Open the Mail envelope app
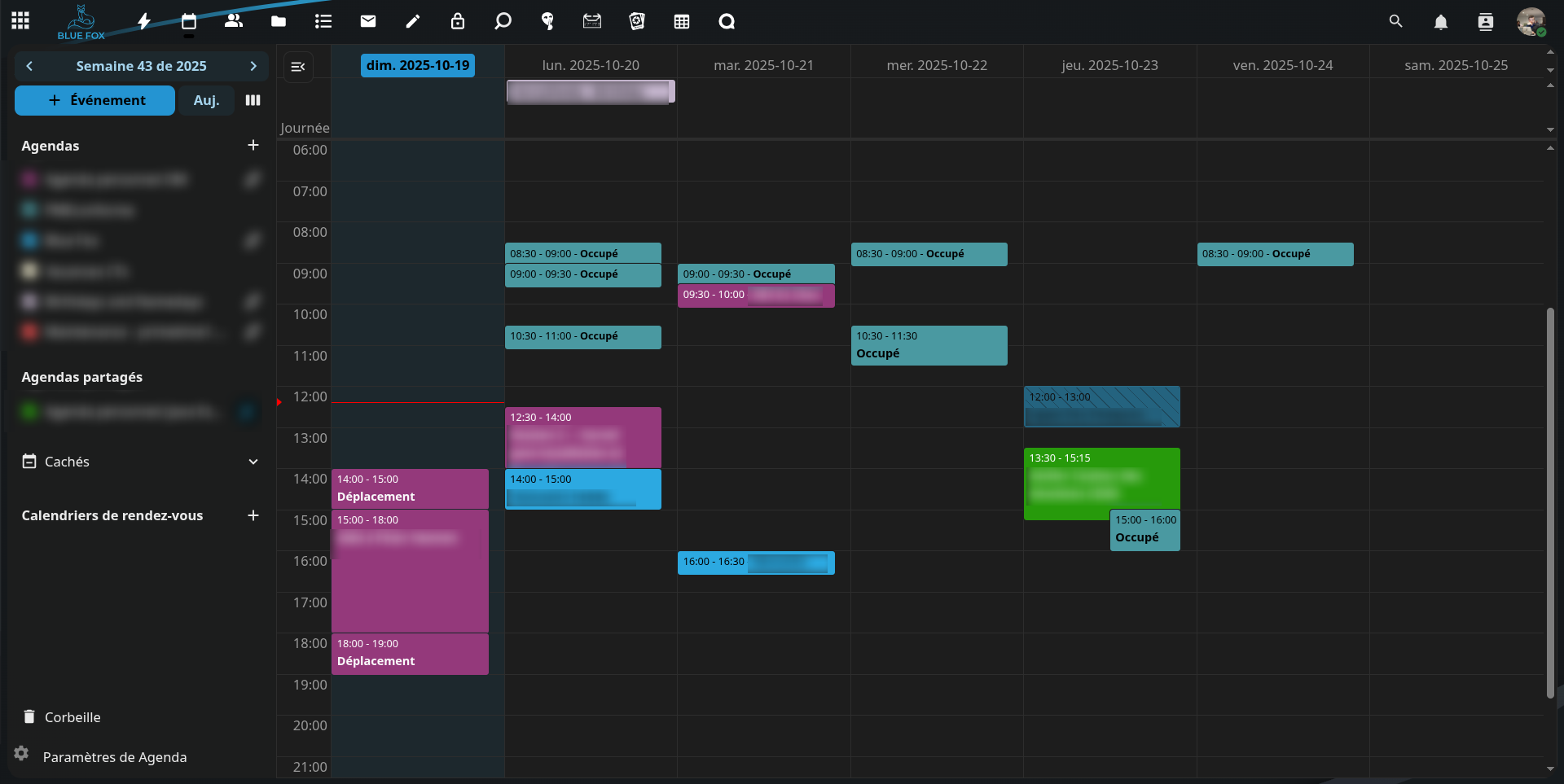 pos(368,22)
